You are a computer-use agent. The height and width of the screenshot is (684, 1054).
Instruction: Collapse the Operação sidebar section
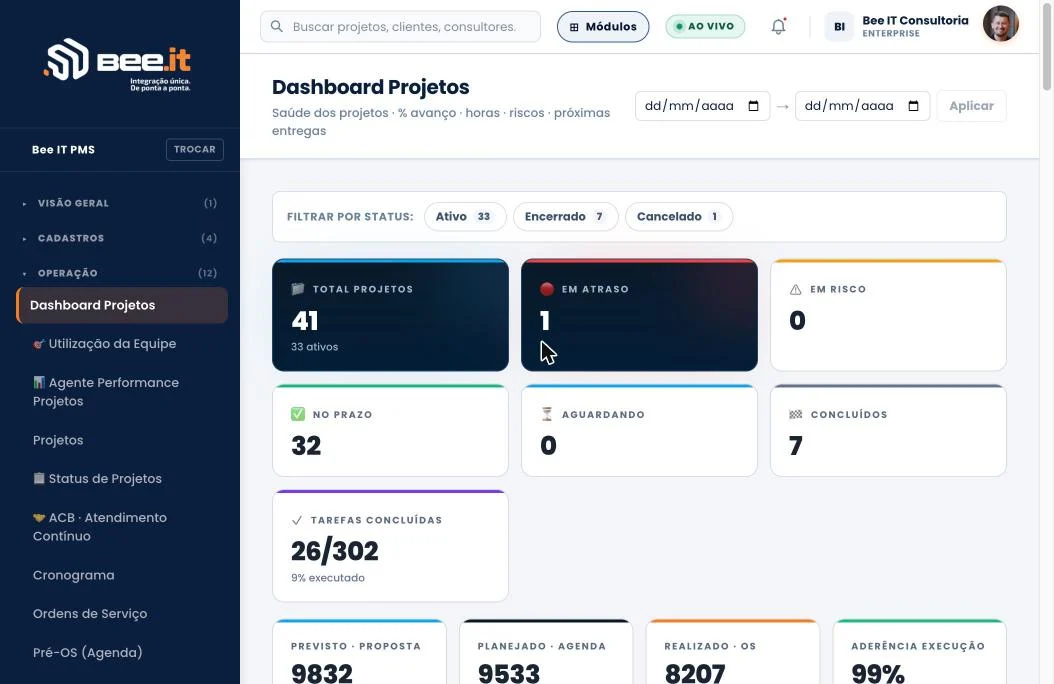click(120, 273)
